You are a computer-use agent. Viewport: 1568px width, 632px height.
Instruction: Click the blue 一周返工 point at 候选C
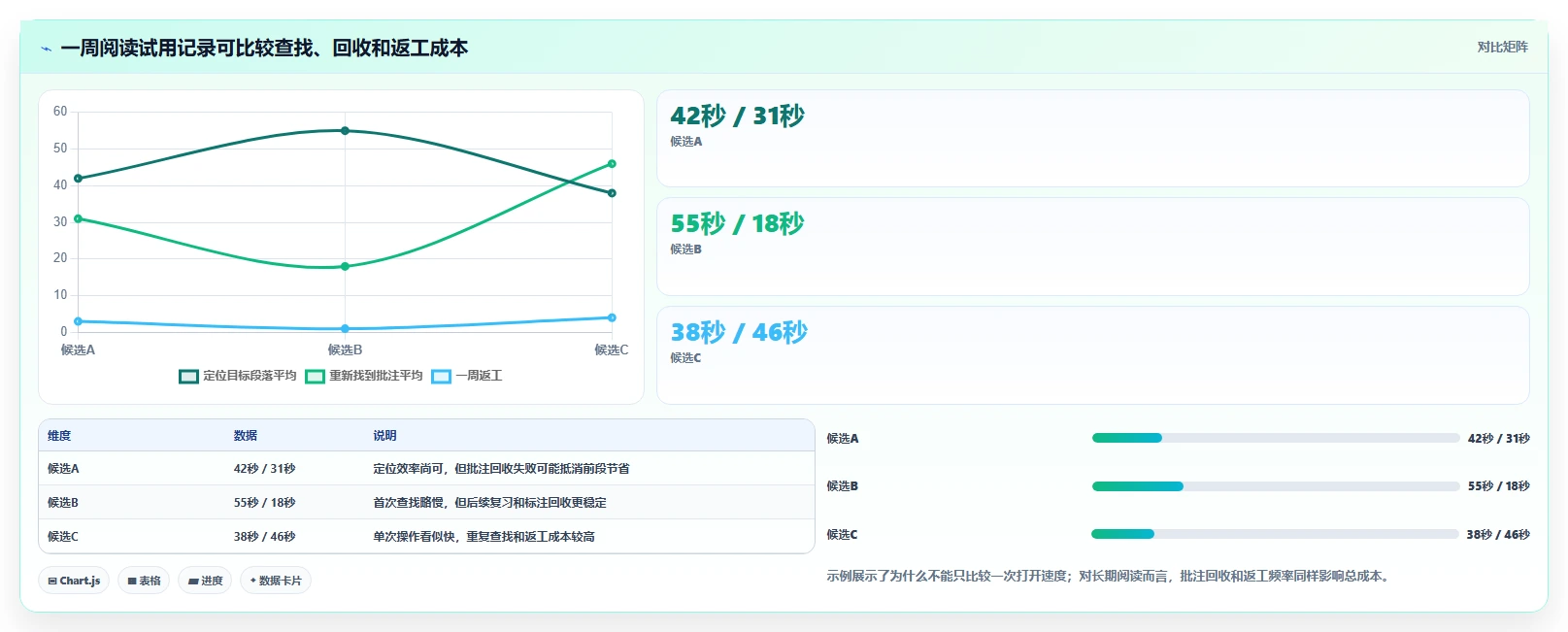[612, 317]
